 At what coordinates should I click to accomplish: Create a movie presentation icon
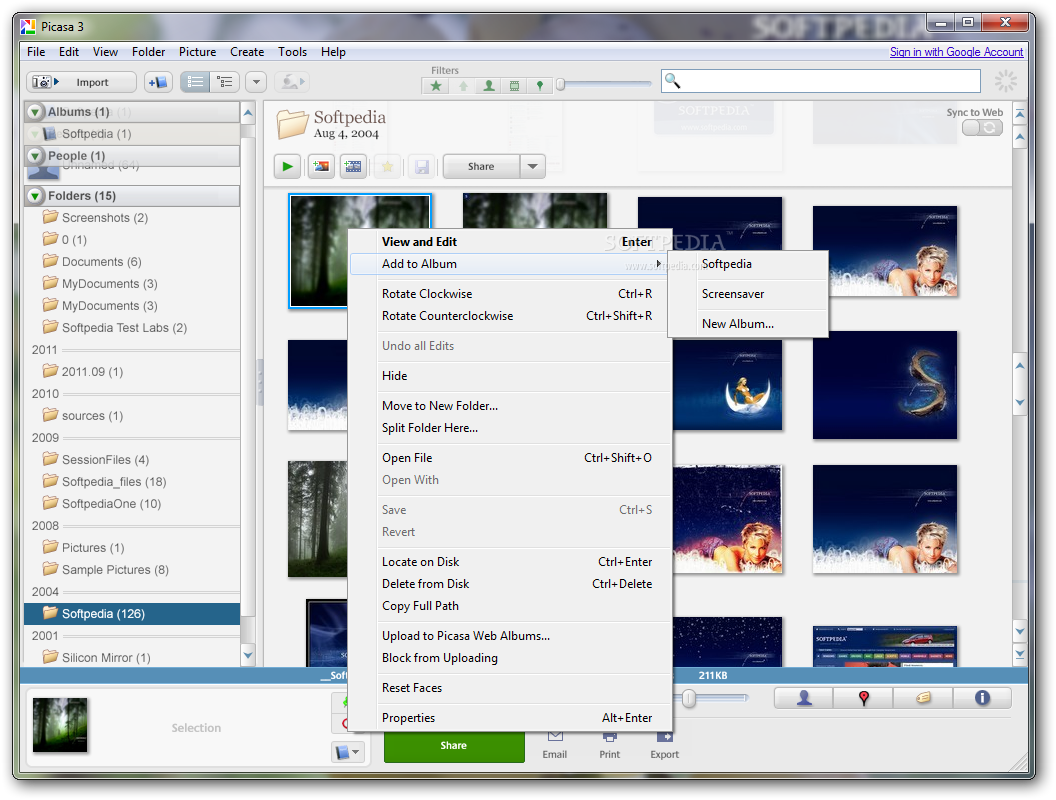point(353,166)
